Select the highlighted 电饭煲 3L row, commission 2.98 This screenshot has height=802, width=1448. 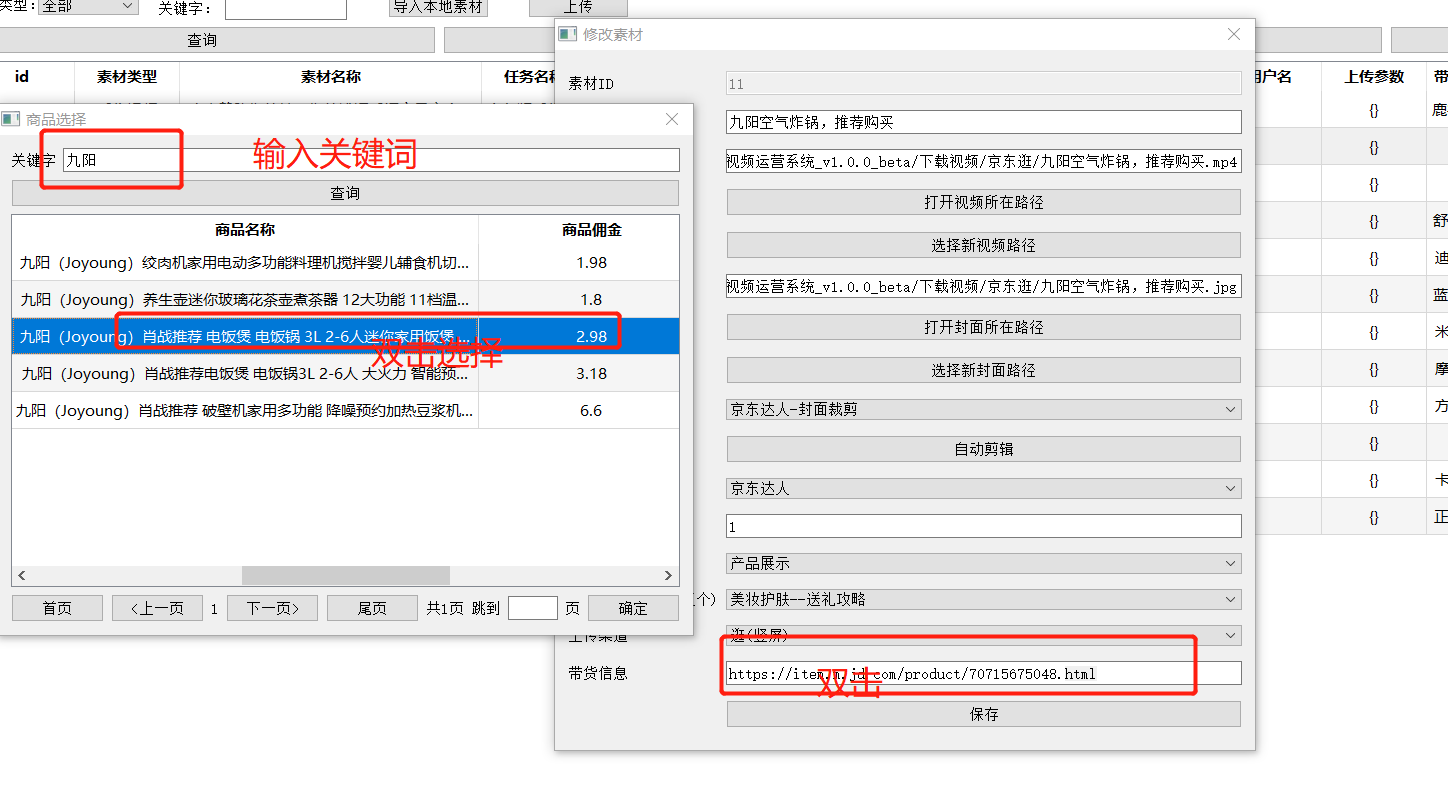345,337
